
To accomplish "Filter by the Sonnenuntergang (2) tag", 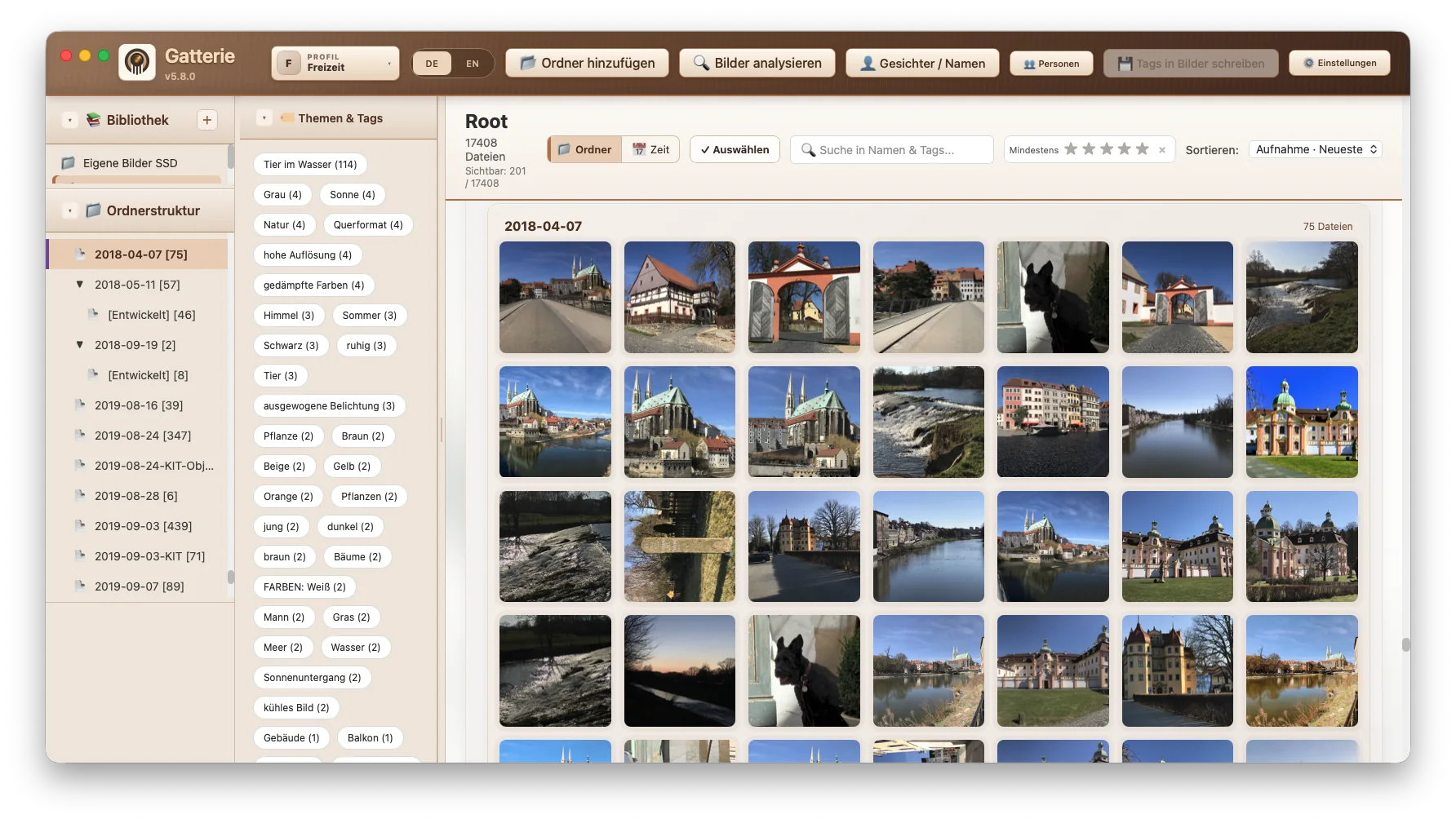I will pyautogui.click(x=313, y=677).
